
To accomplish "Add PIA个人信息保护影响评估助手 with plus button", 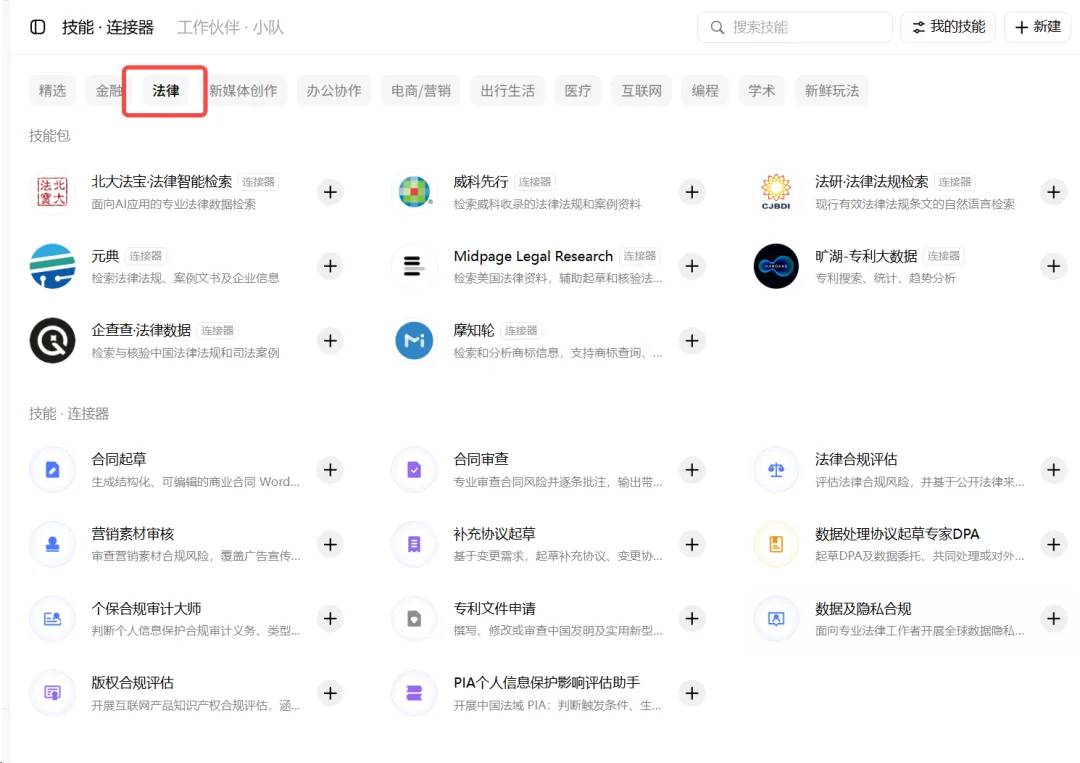I will [692, 693].
